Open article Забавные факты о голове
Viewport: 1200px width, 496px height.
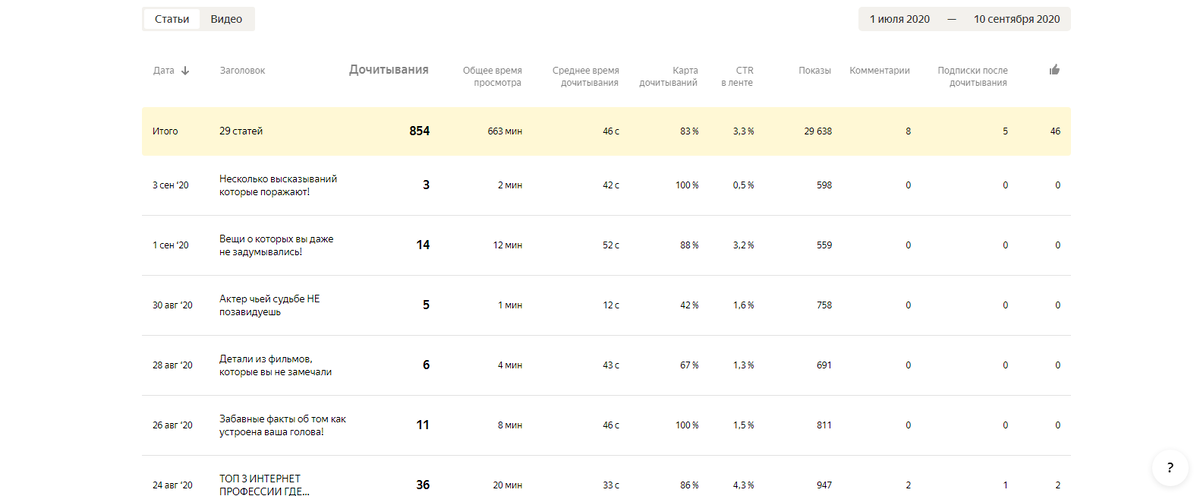click(x=282, y=425)
